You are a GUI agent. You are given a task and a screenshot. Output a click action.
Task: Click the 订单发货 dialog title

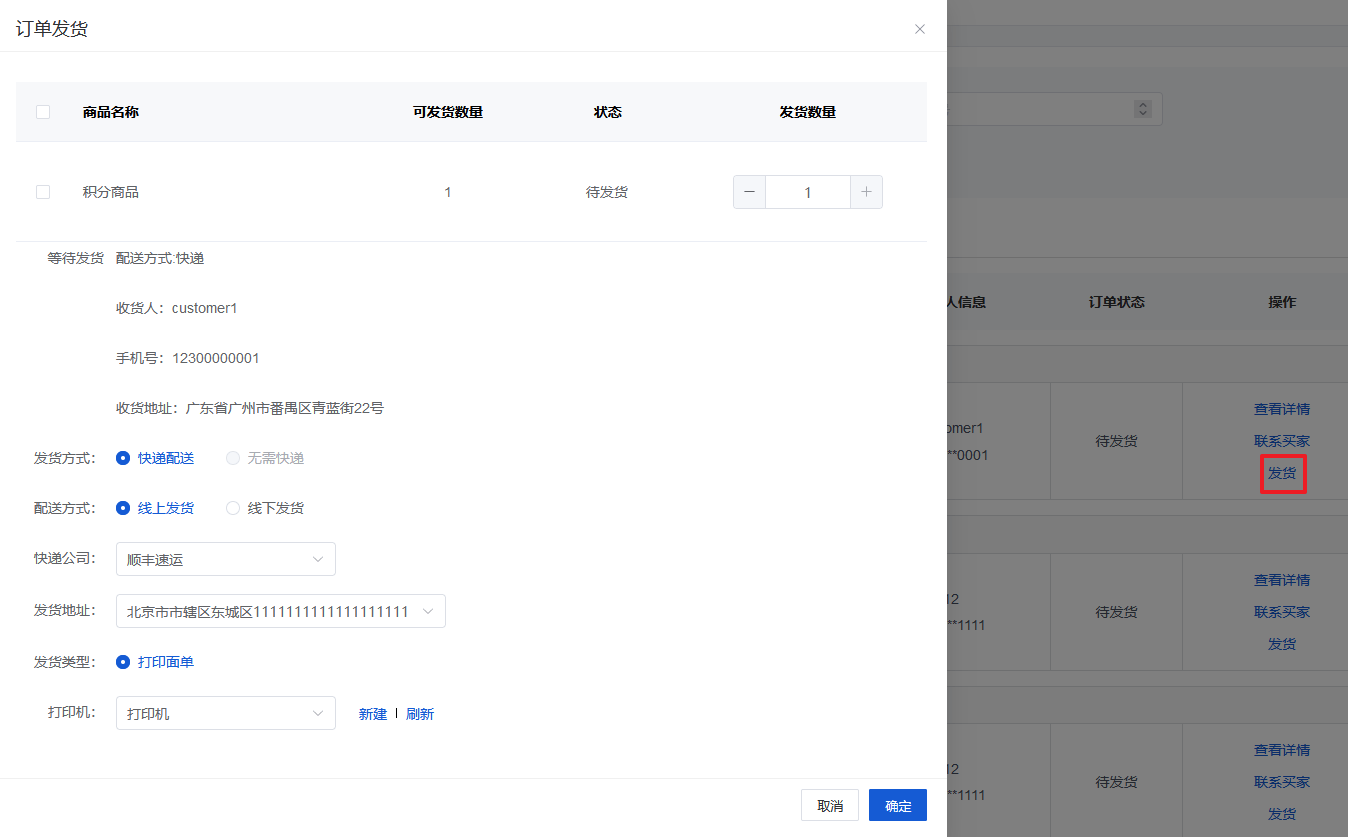point(52,29)
